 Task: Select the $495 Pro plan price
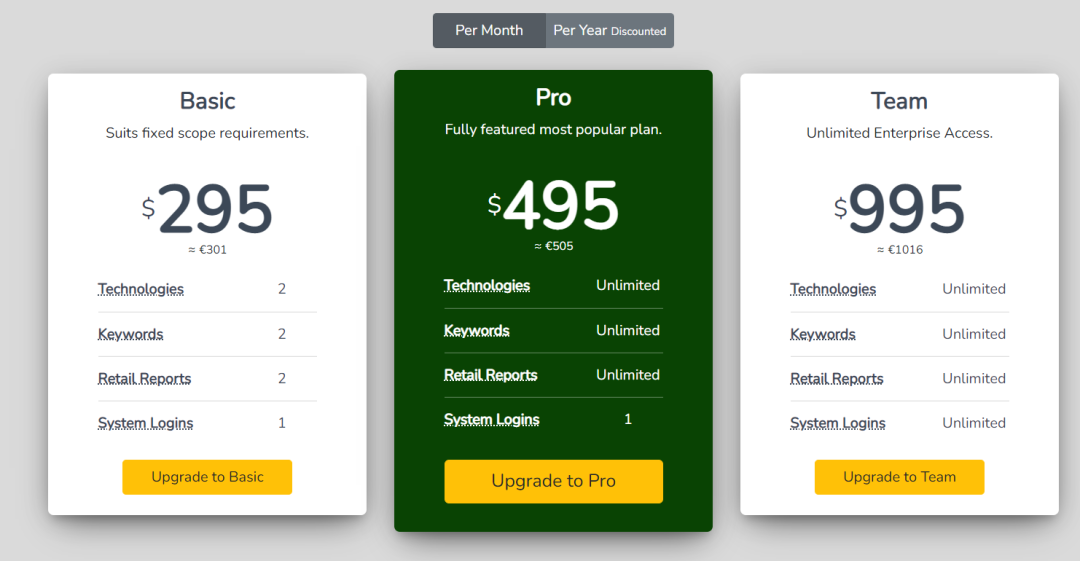click(554, 205)
